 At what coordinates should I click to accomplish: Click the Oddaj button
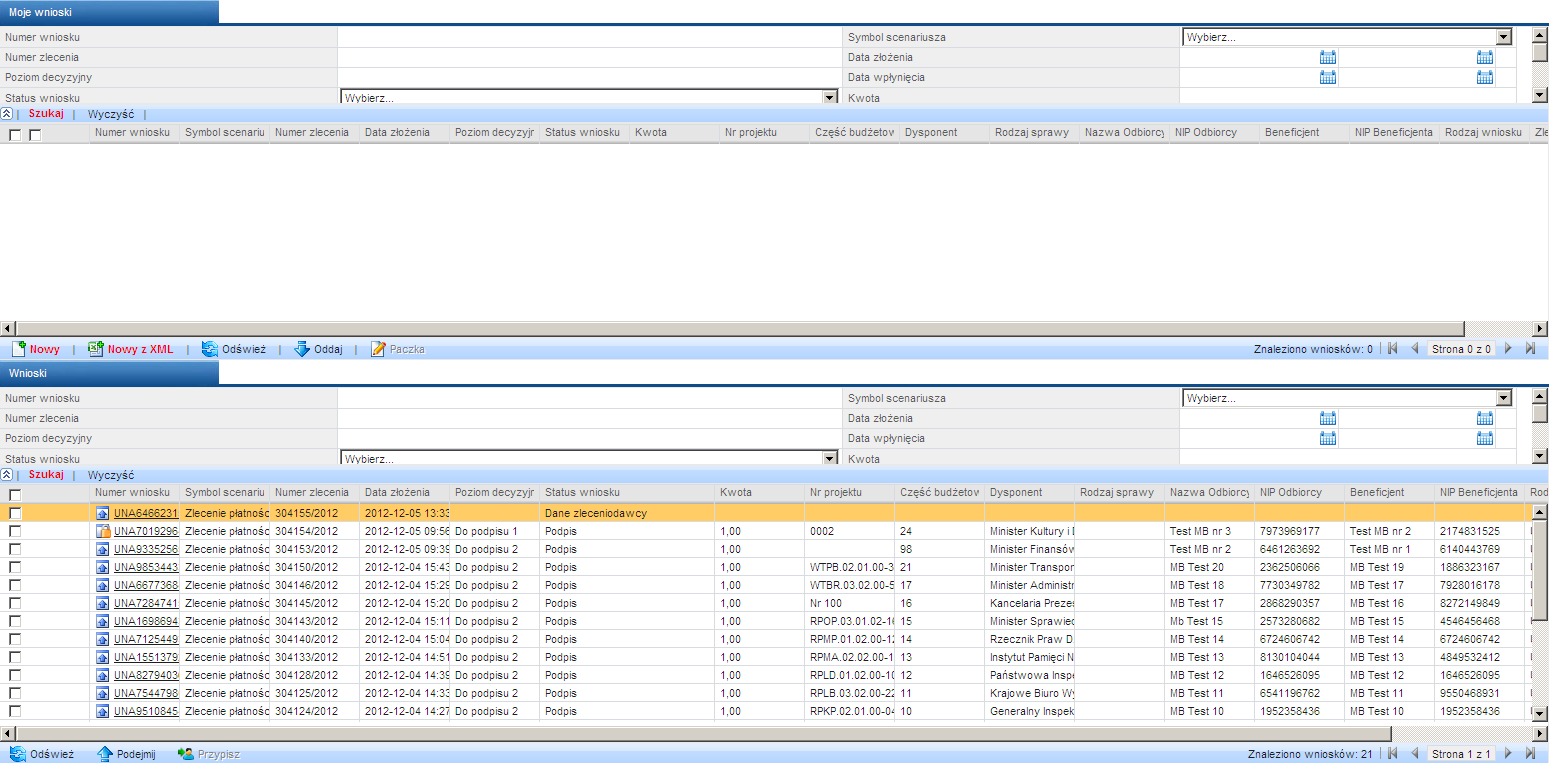pos(318,349)
